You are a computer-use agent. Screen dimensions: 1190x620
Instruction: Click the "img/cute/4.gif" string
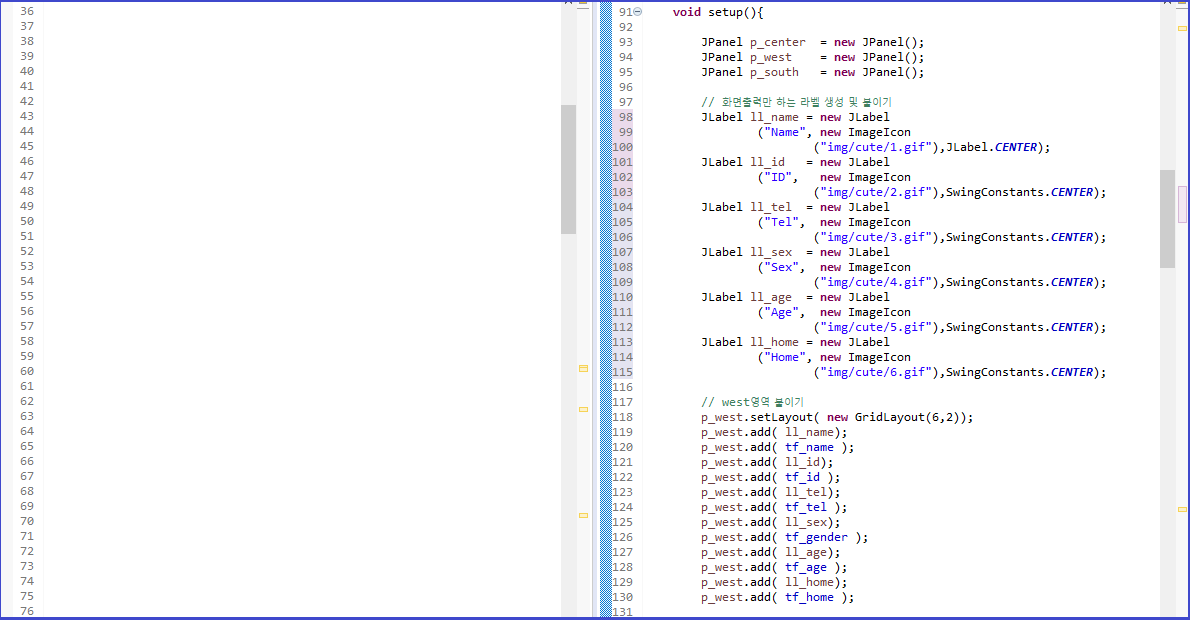[876, 282]
